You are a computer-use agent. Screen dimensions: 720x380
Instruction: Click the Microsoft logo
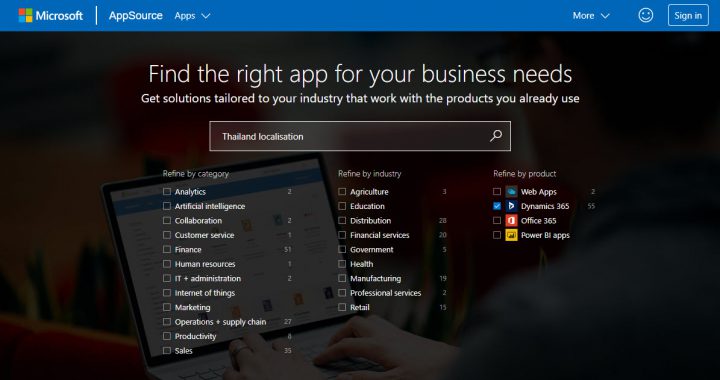pos(51,15)
